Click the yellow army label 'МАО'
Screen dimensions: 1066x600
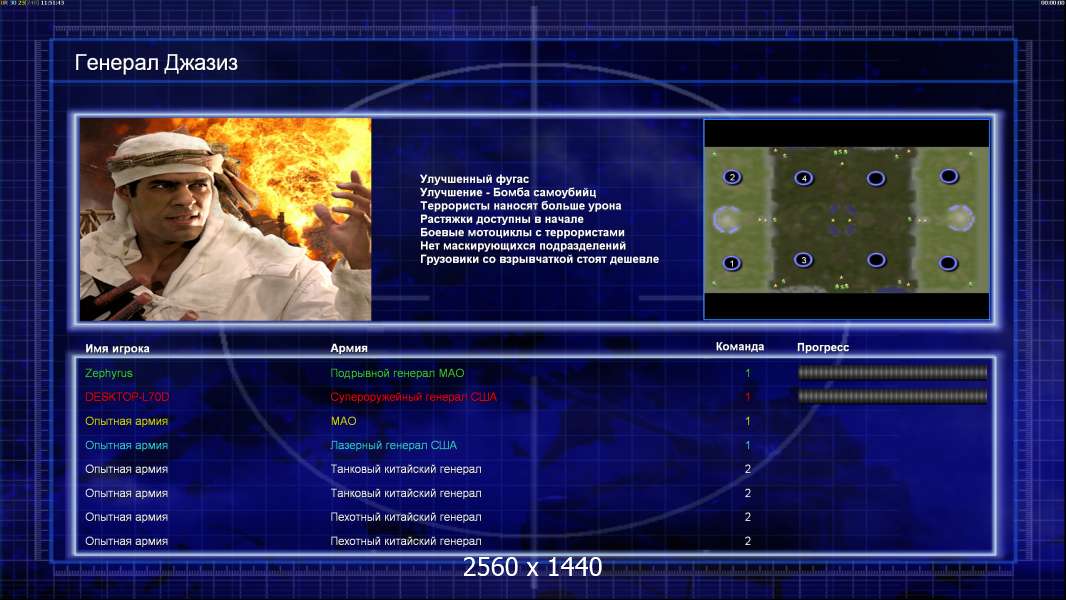click(x=343, y=421)
